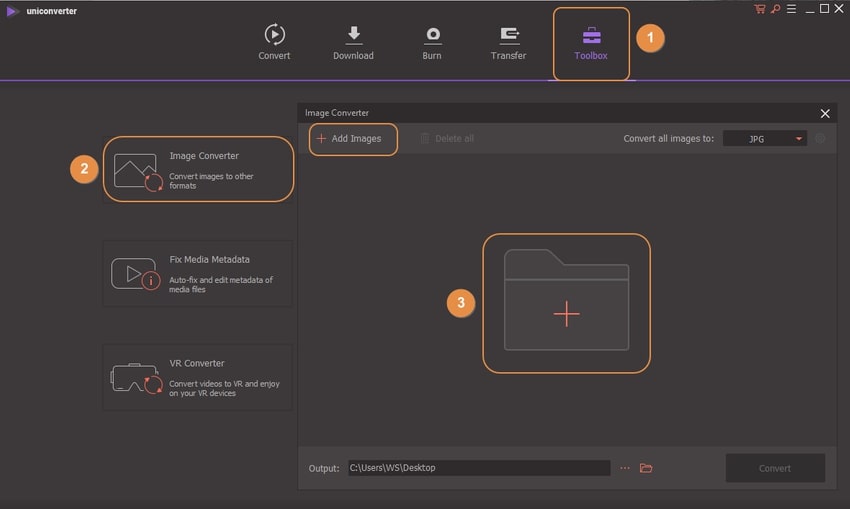
Task: Launch the Image Converter tool
Action: point(198,170)
